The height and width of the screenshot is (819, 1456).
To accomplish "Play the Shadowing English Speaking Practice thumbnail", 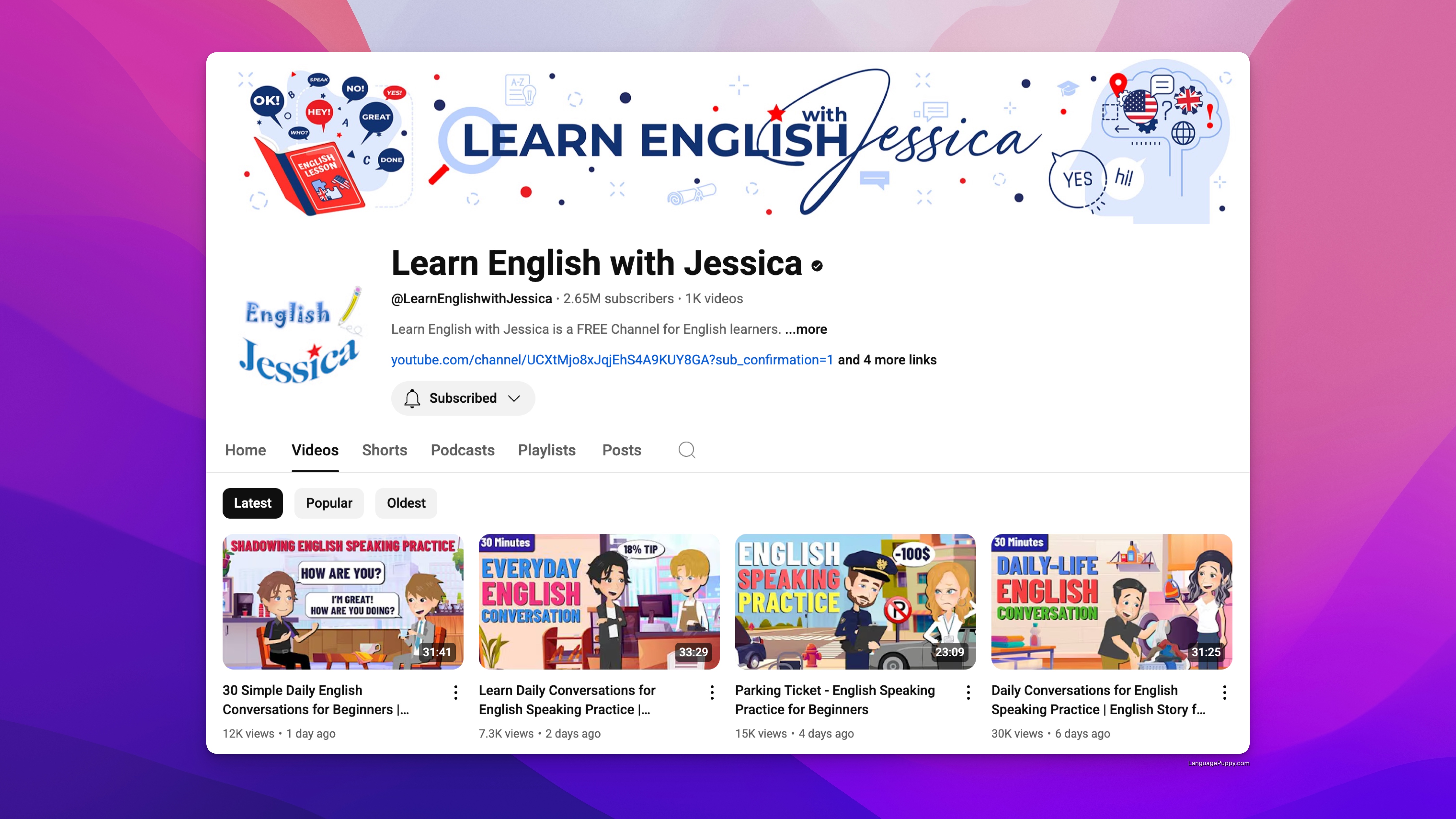I will [x=343, y=602].
